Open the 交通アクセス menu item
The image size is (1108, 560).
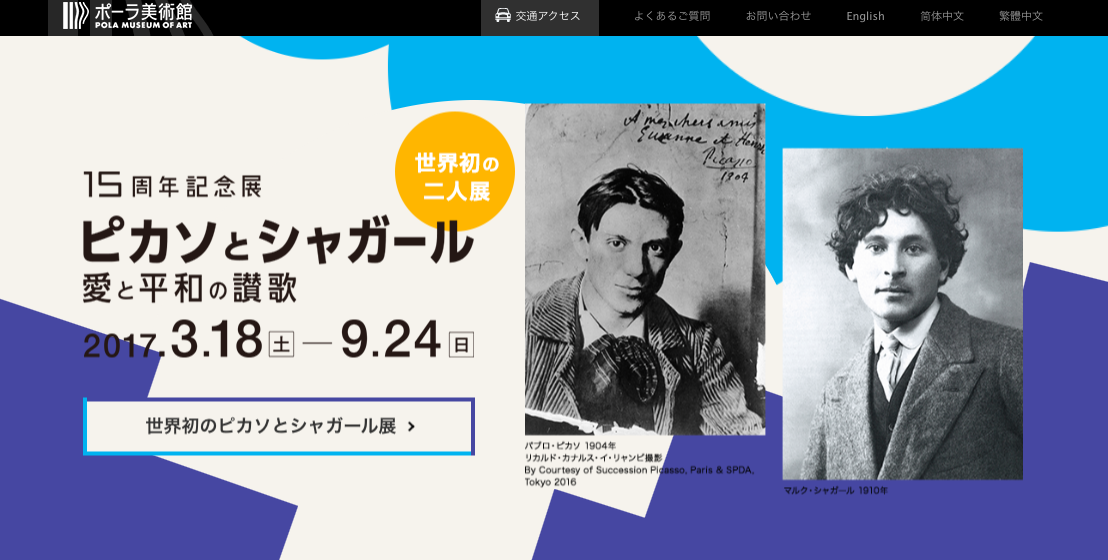coord(540,17)
